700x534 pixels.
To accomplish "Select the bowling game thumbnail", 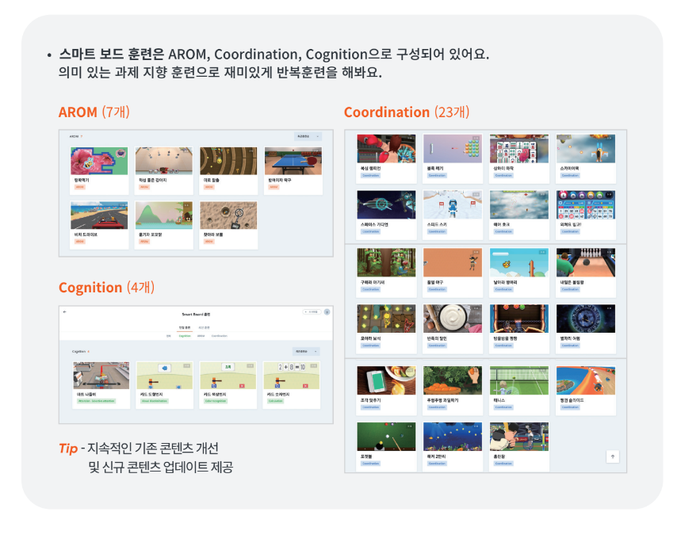I will [x=586, y=263].
